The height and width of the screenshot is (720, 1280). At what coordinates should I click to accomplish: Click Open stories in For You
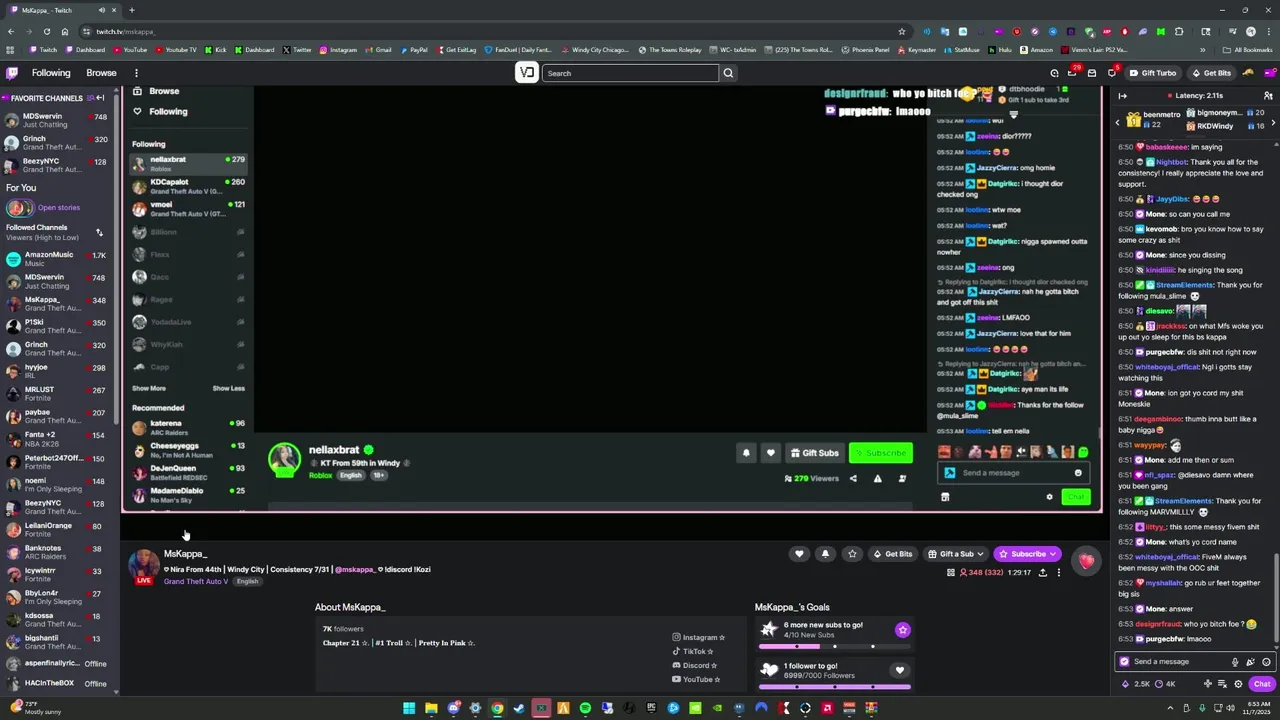[x=59, y=208]
